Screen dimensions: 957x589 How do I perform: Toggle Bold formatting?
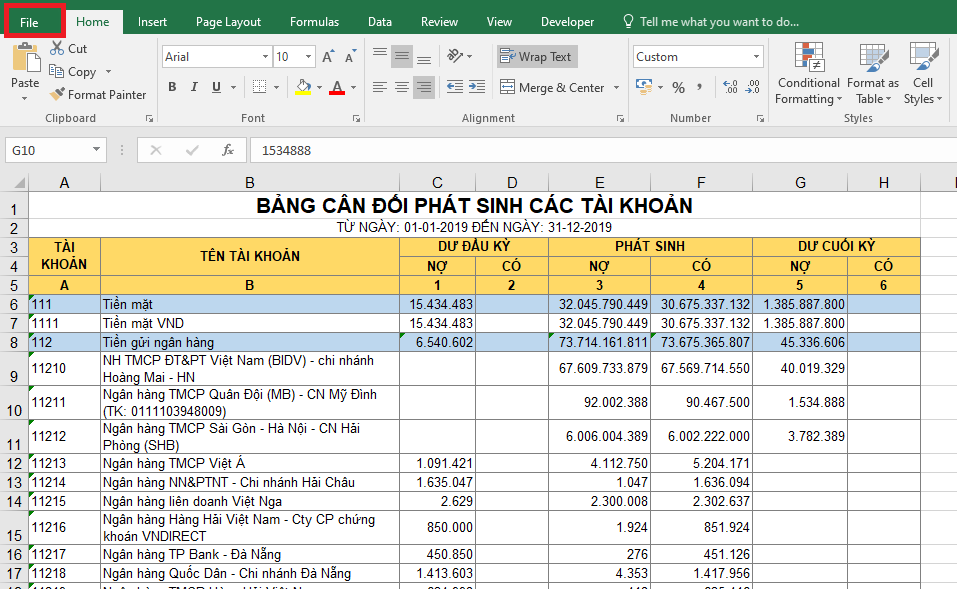pos(172,87)
